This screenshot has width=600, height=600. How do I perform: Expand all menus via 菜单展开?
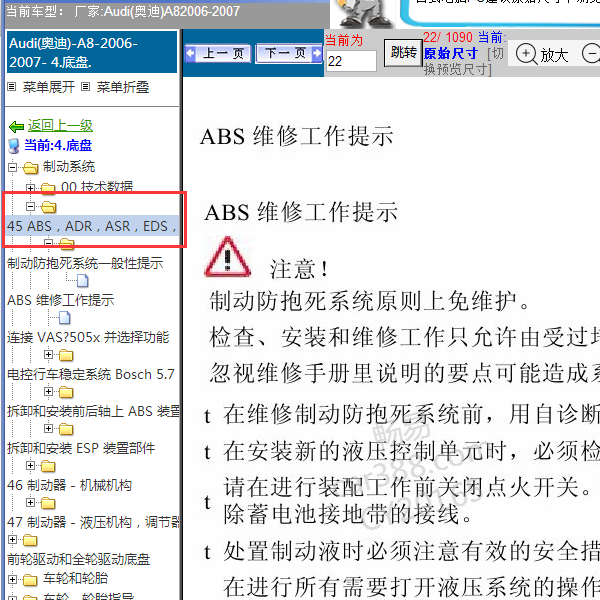(x=49, y=87)
